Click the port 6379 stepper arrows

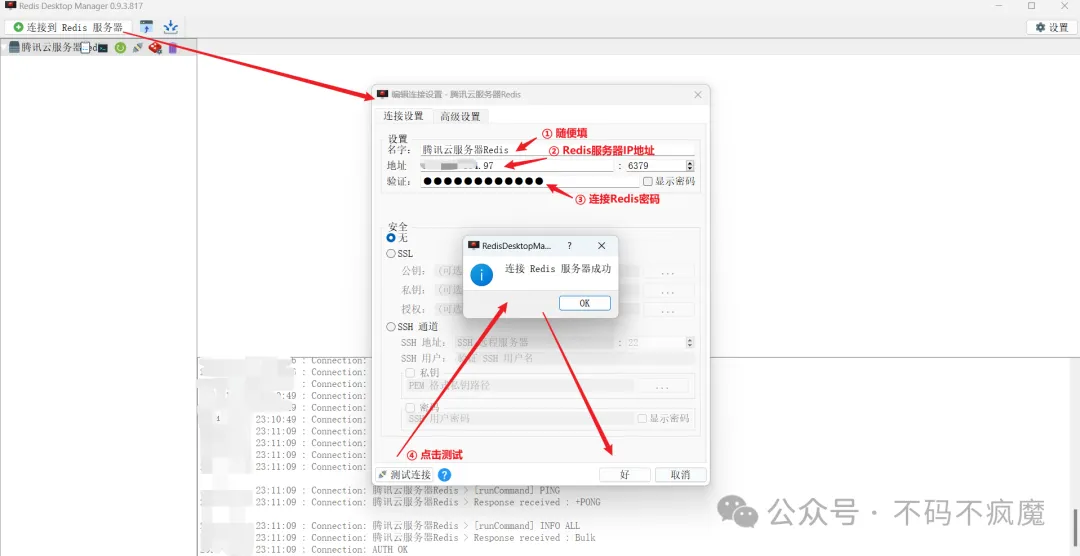690,165
